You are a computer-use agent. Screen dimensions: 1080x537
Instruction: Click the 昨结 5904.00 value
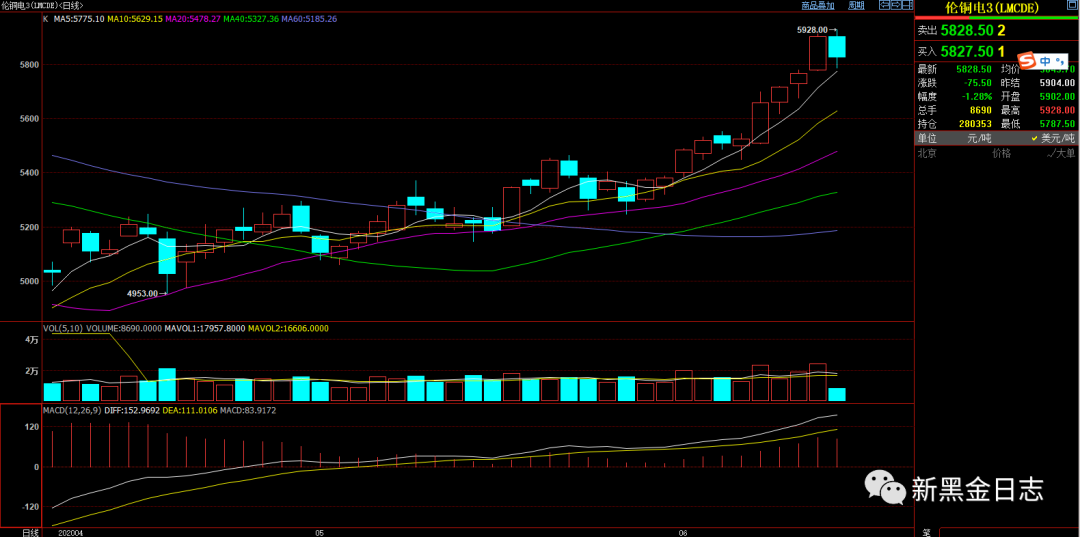1057,83
